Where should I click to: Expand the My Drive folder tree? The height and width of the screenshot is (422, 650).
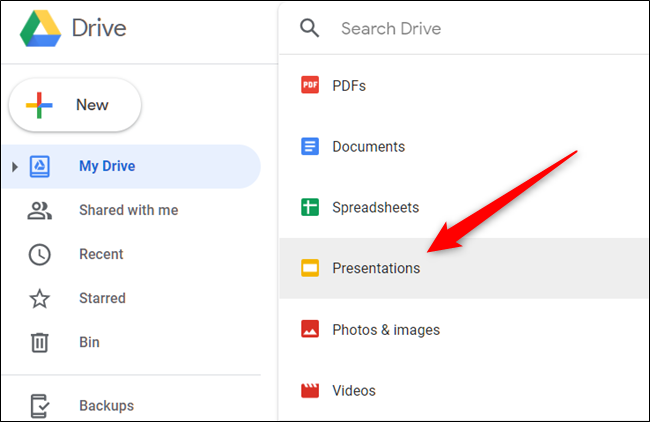(14, 167)
